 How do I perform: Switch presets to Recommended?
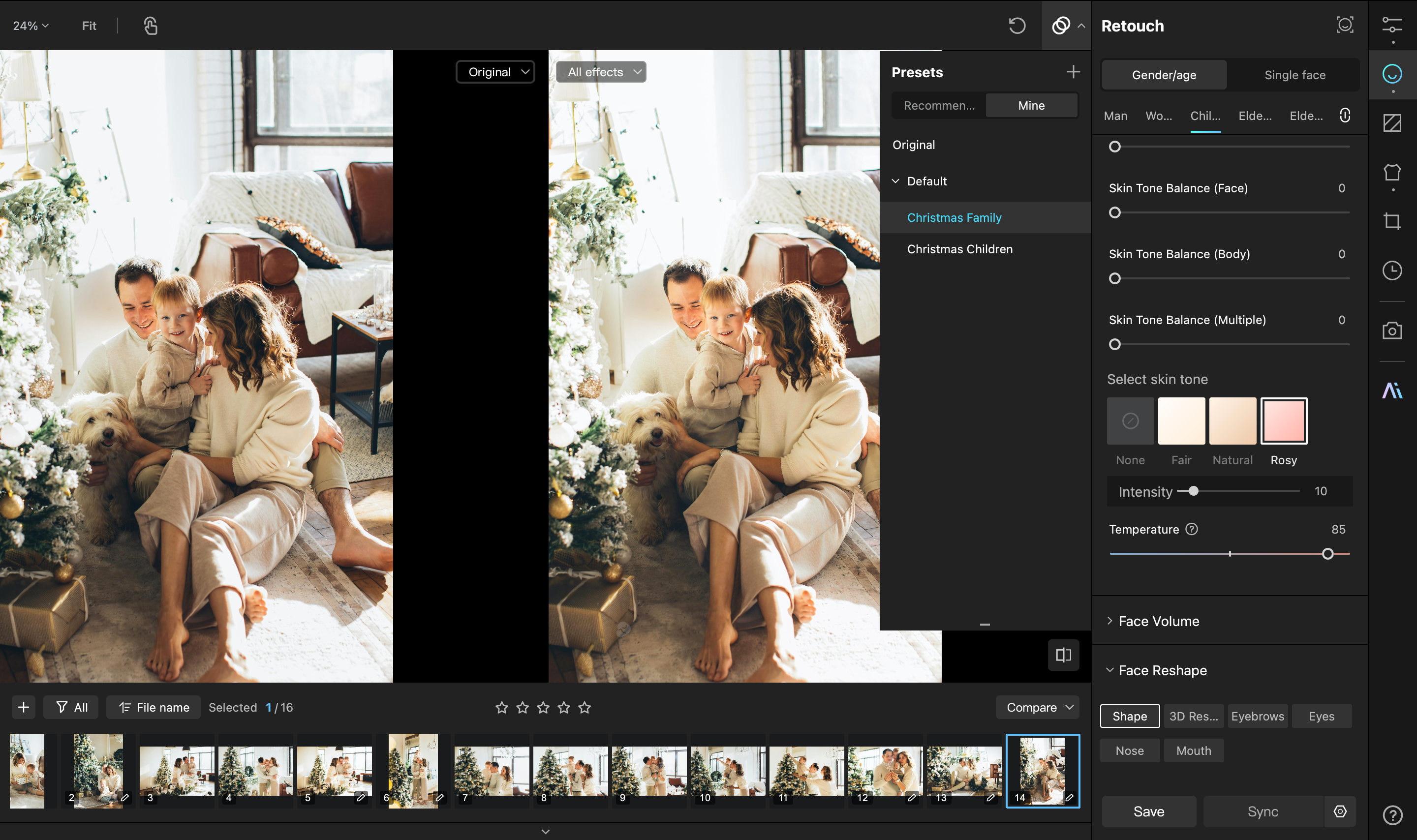(939, 105)
